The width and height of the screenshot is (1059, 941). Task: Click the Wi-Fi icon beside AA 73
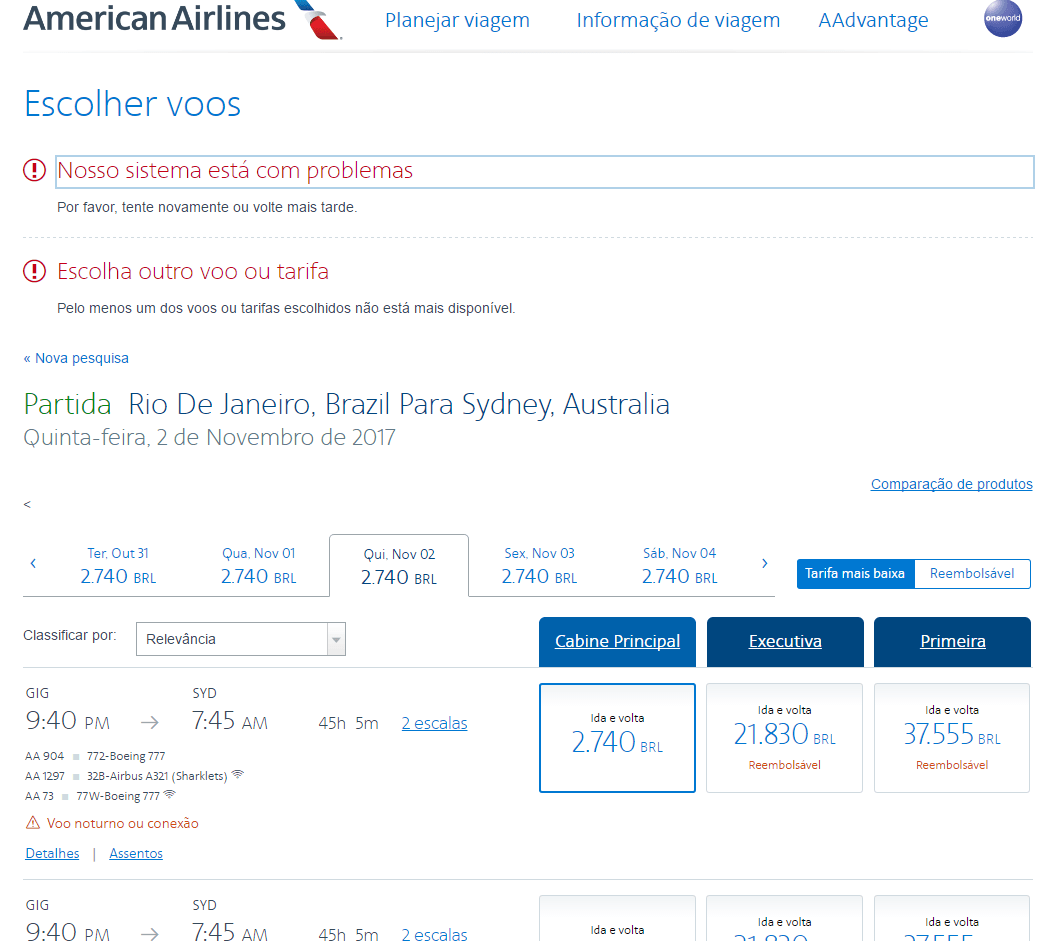[169, 795]
